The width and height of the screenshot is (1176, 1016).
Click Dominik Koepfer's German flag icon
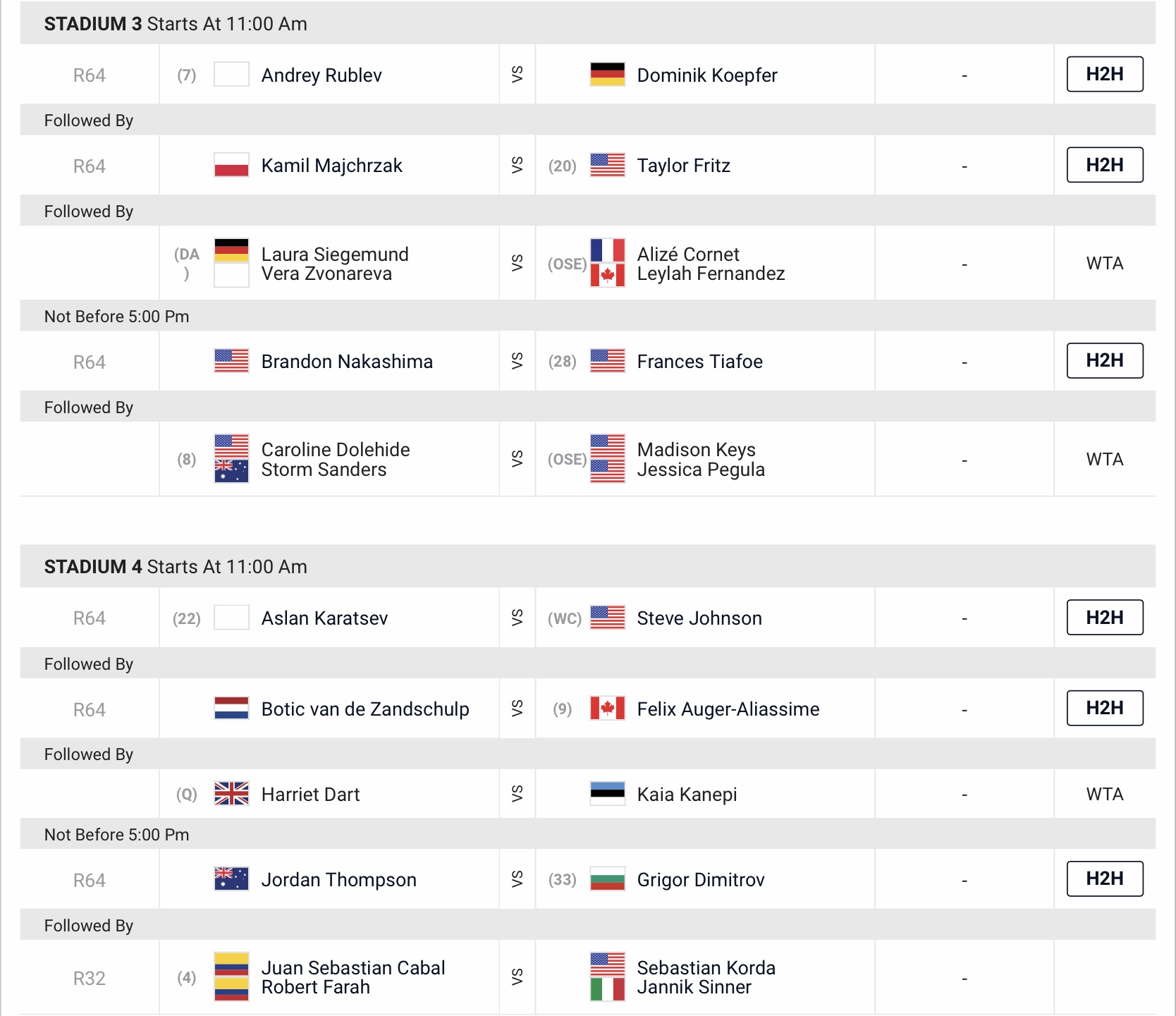tap(608, 75)
